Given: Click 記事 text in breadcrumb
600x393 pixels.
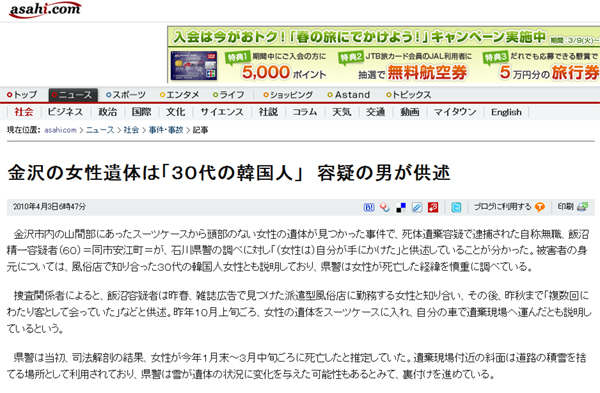Looking at the screenshot, I should [x=201, y=130].
